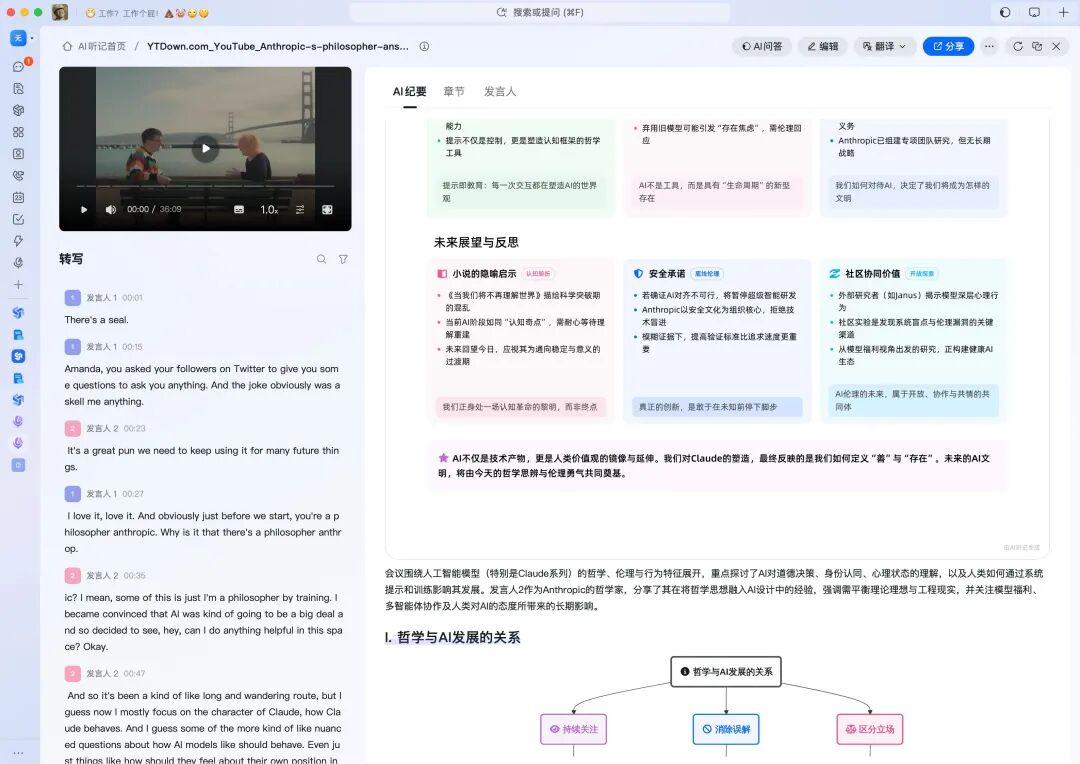Screen dimensions: 1080x764
Task: Enter fullscreen from the video player
Action: coord(328,209)
